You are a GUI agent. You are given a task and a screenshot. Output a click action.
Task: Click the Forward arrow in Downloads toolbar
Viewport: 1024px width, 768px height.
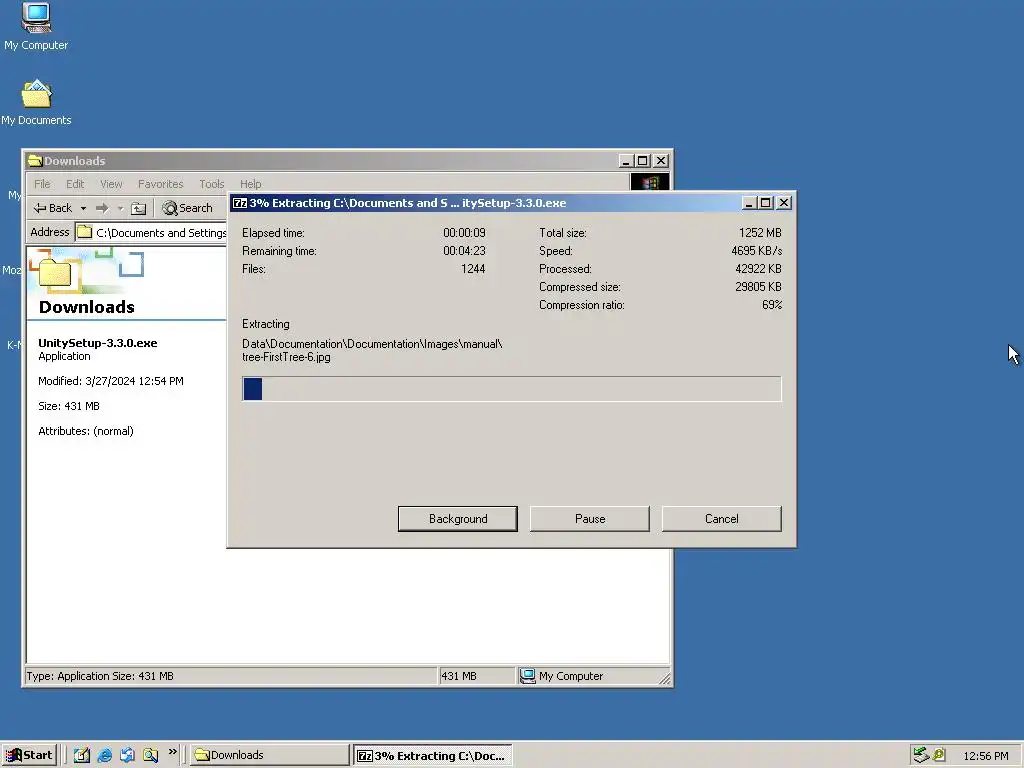tap(102, 208)
